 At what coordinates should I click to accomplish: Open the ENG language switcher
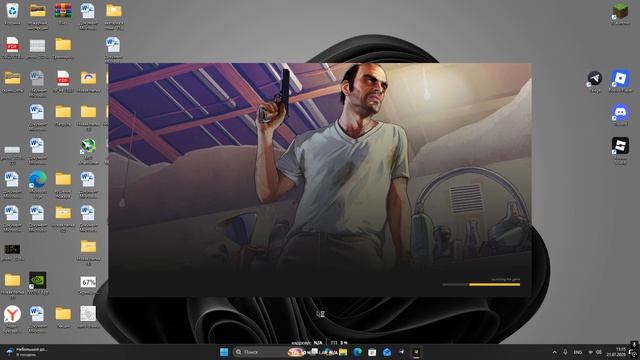point(578,352)
